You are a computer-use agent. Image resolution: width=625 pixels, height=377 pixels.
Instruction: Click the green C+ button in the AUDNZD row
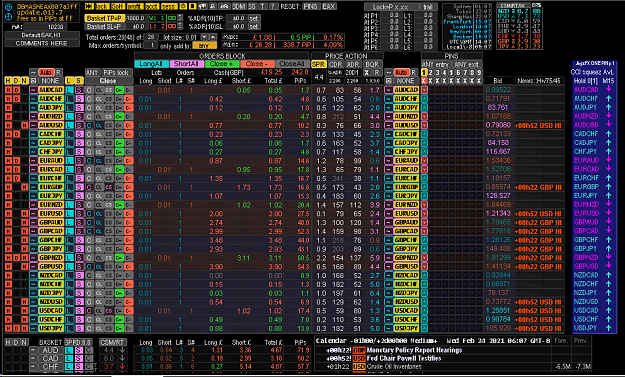pyautogui.click(x=119, y=117)
